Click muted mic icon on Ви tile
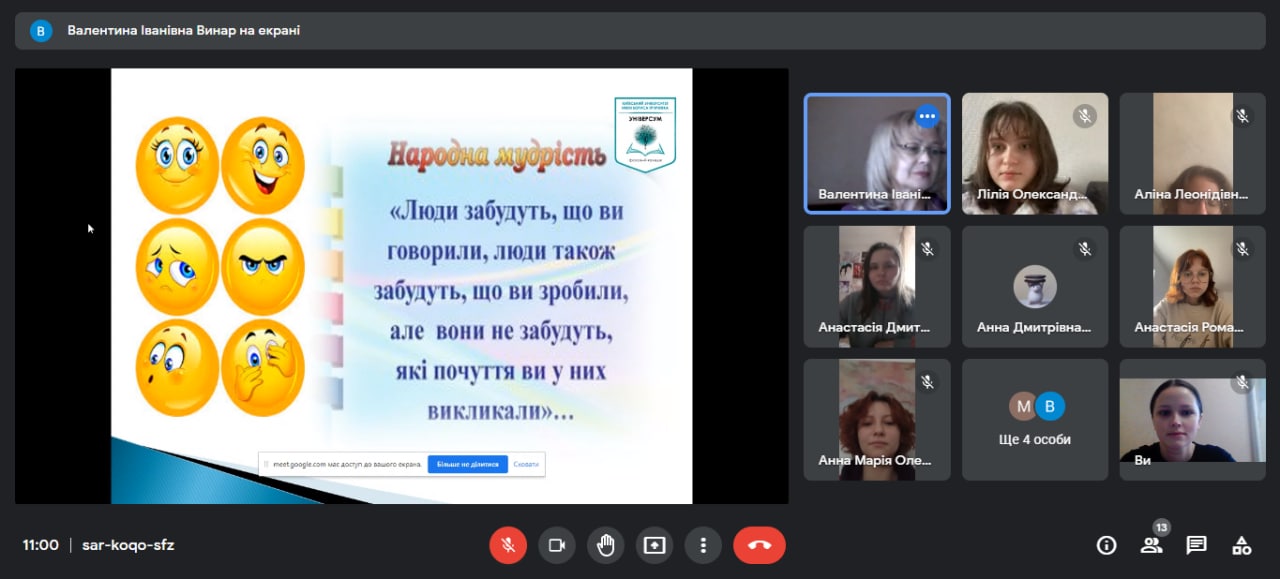The height and width of the screenshot is (579, 1280). (x=1242, y=382)
